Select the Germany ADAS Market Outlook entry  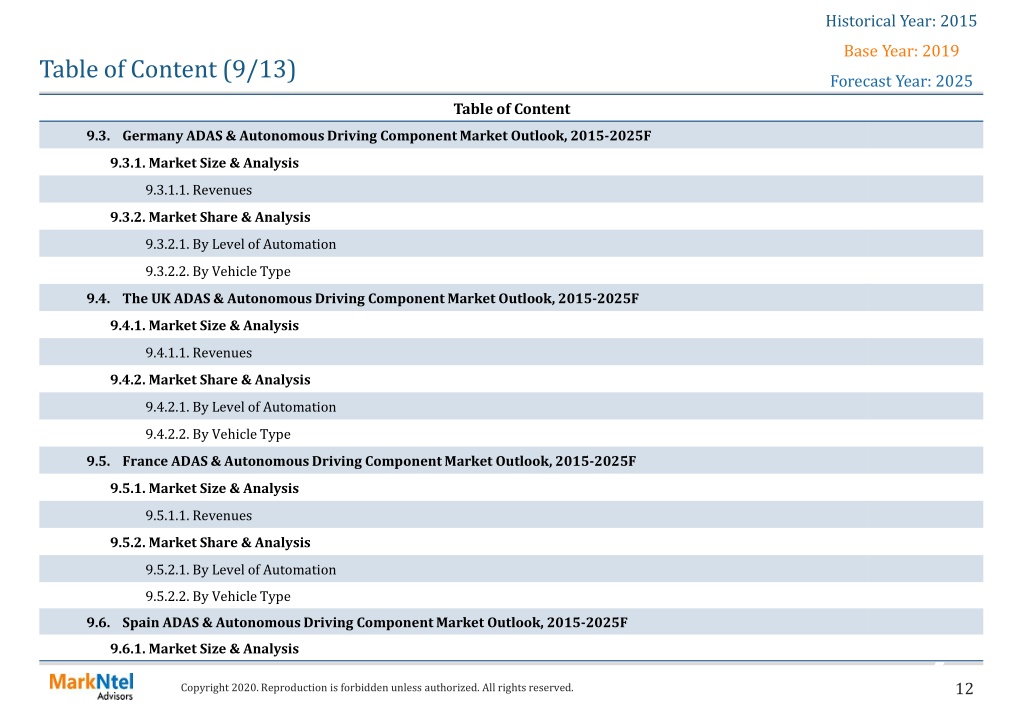[x=511, y=136]
